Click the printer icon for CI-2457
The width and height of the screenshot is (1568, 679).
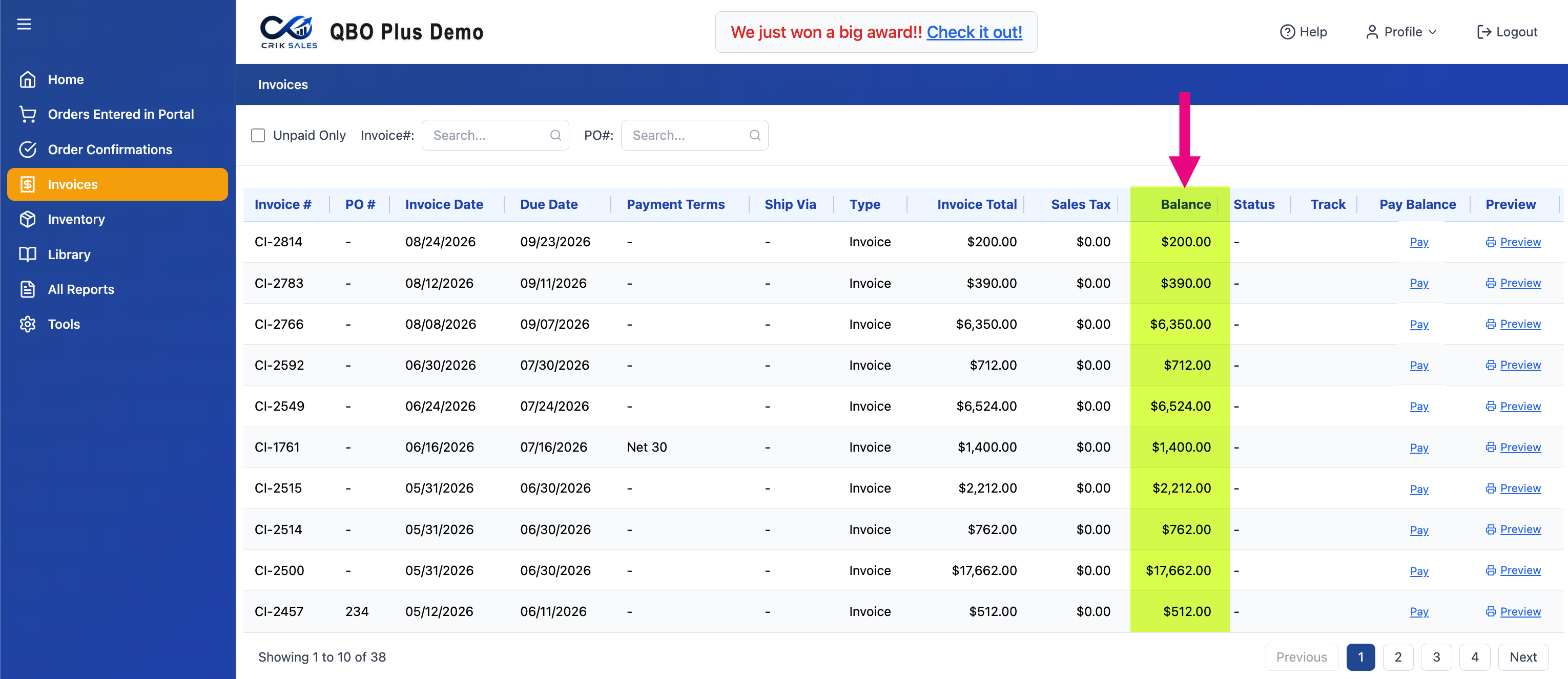(x=1490, y=611)
